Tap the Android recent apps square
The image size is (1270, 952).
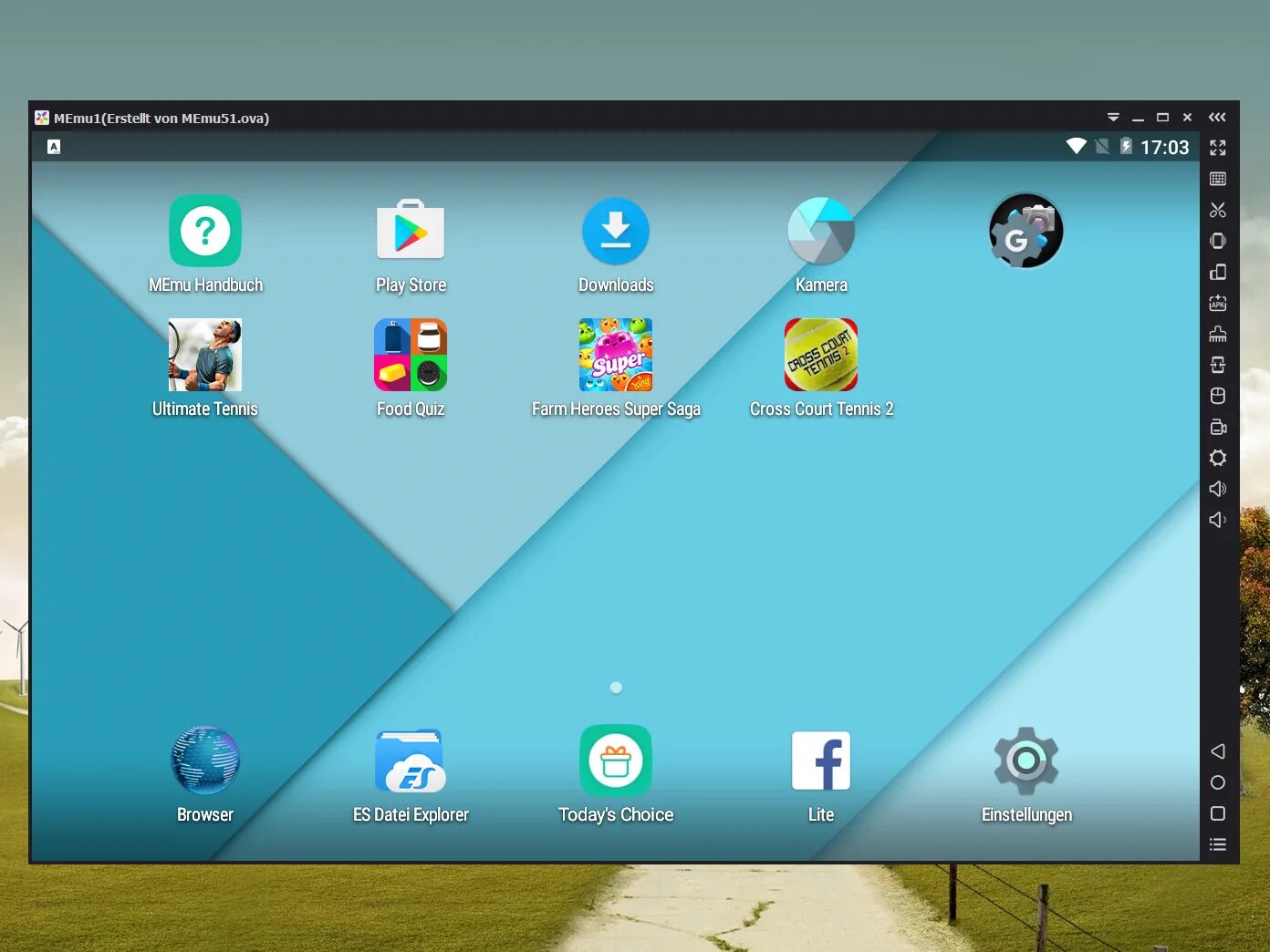pos(1218,813)
